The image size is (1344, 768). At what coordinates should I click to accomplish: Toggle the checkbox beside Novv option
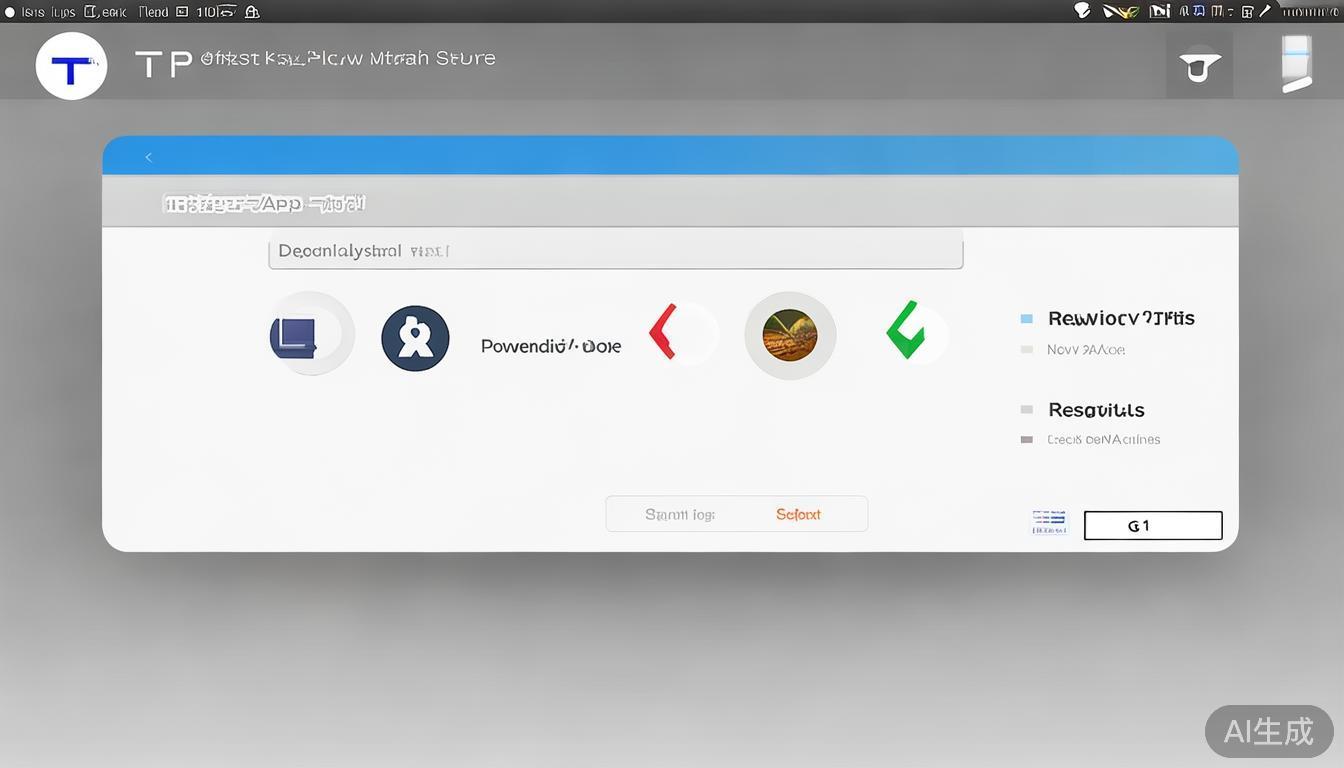[1026, 350]
